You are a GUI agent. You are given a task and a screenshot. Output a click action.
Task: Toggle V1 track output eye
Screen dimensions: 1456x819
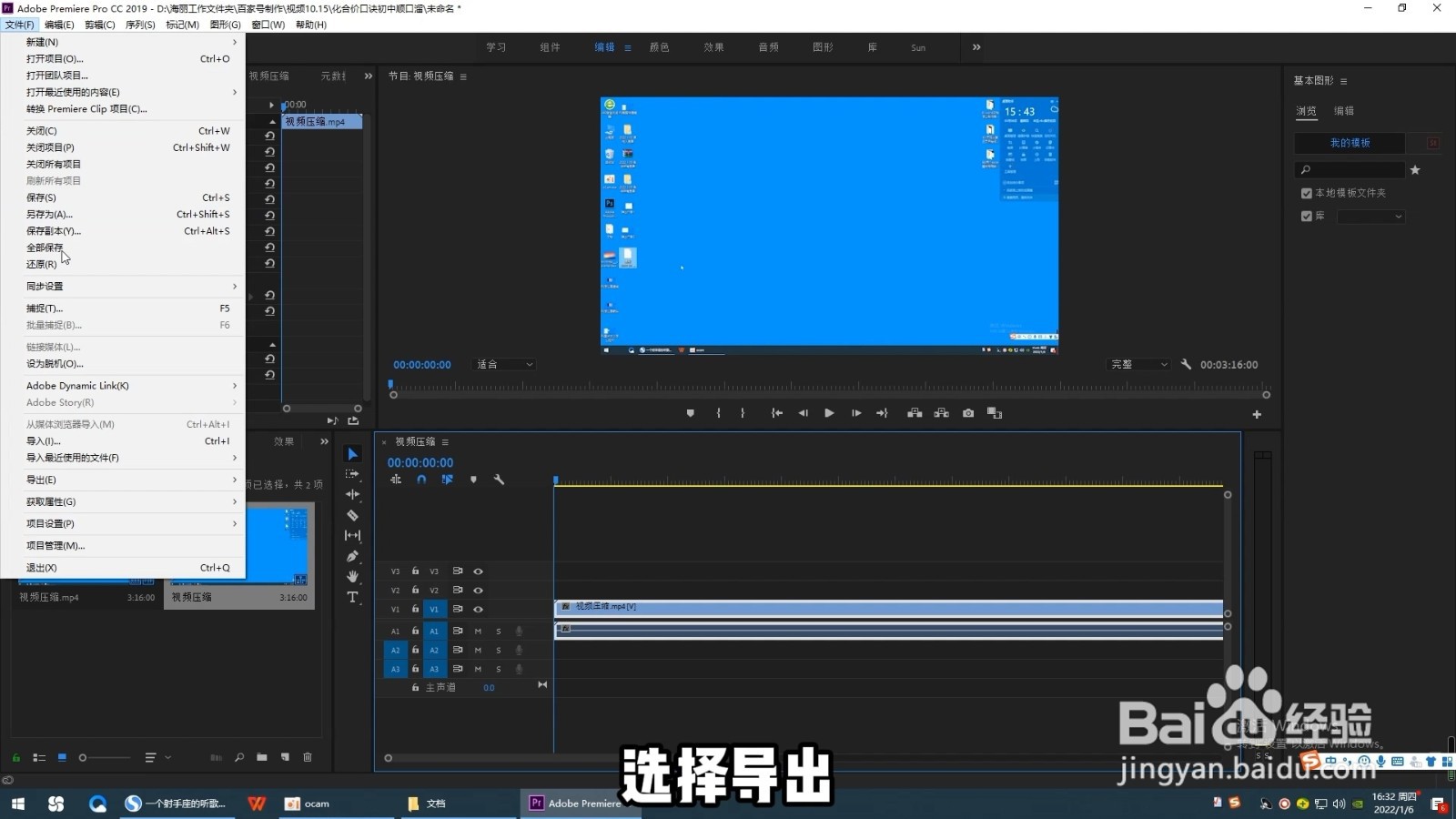(x=478, y=610)
